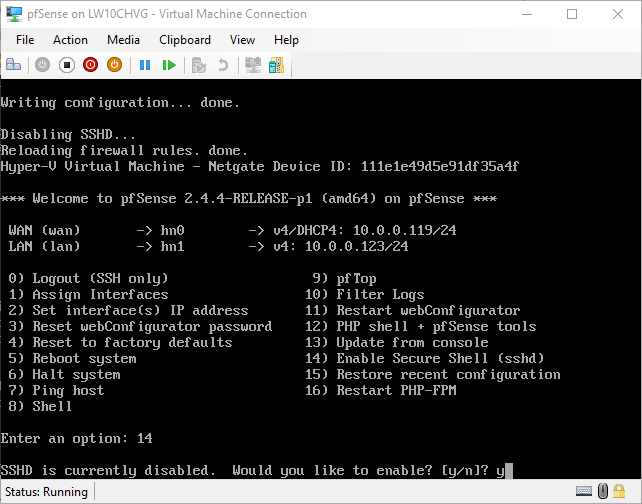Open the Media menu
Viewport: 642px width, 504px height.
coord(123,40)
